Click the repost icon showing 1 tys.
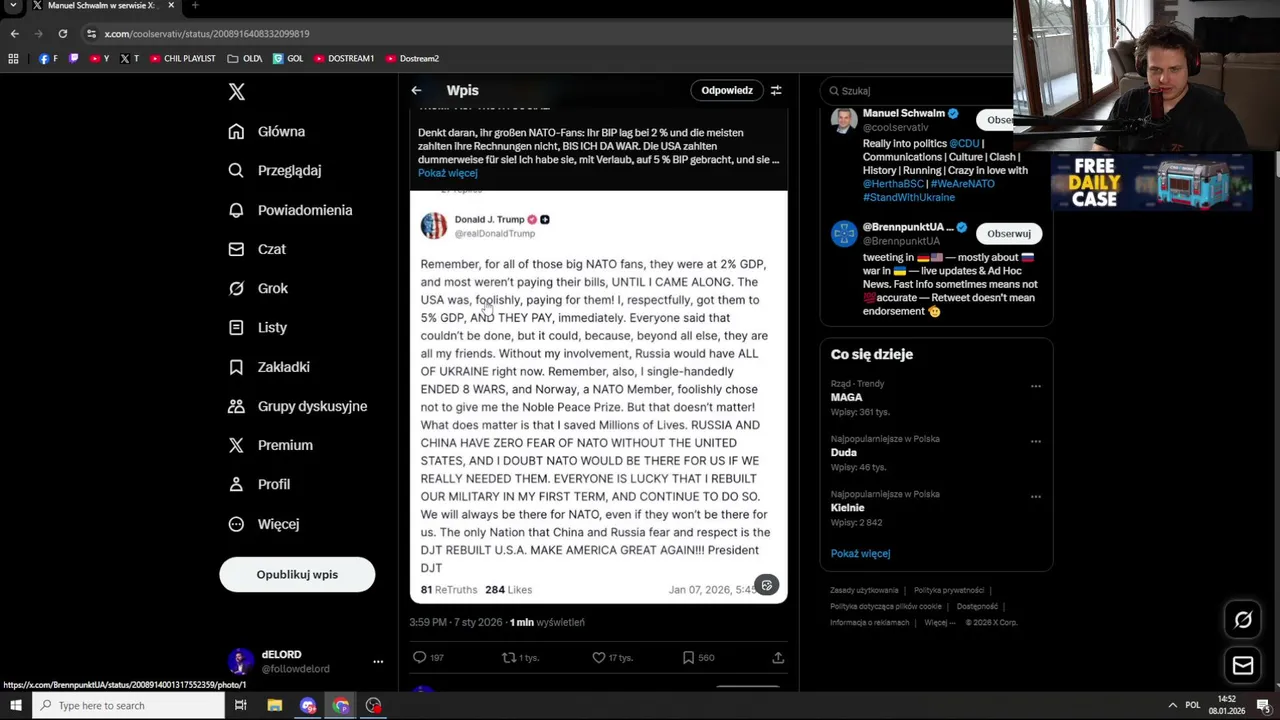Image resolution: width=1280 pixels, height=720 pixels. tap(520, 657)
